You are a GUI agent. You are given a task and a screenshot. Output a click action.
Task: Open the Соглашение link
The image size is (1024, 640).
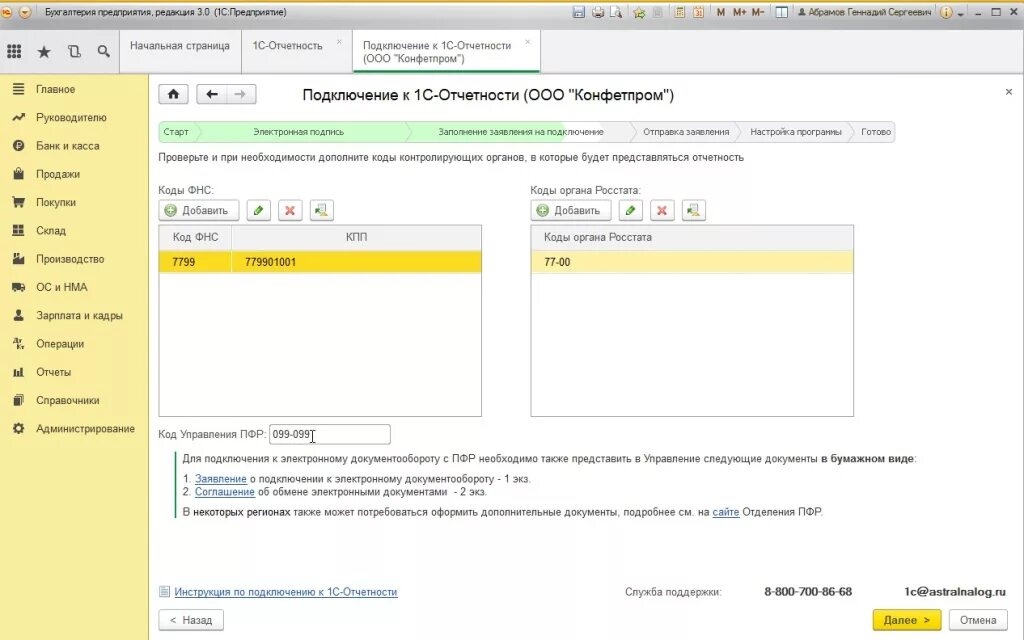225,492
